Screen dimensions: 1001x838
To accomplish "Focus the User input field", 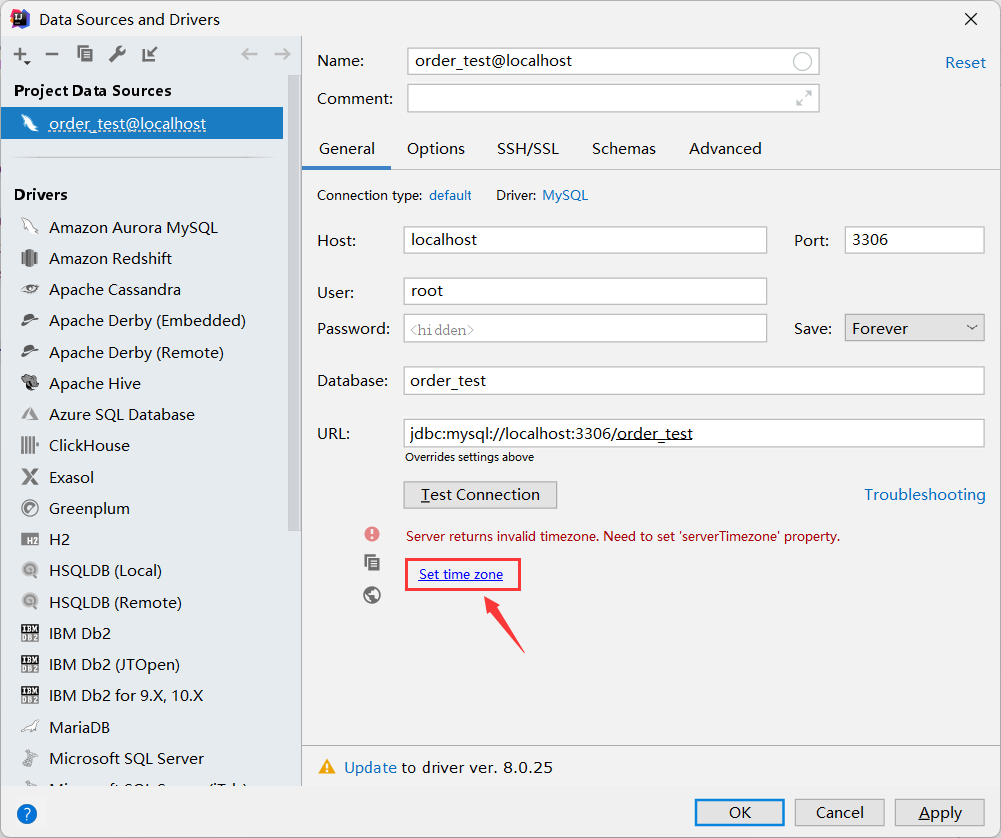I will click(x=585, y=291).
